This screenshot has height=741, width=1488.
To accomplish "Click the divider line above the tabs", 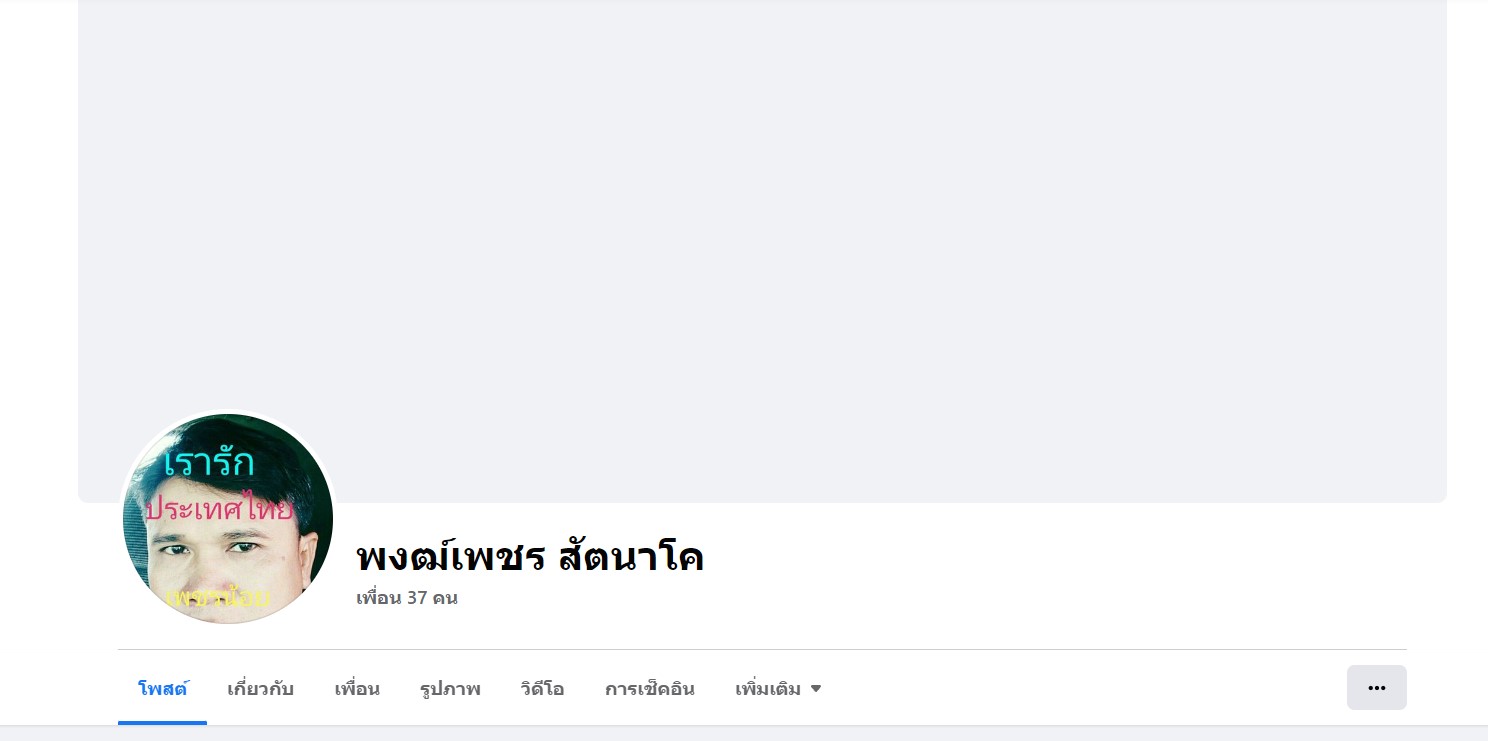I will (762, 649).
